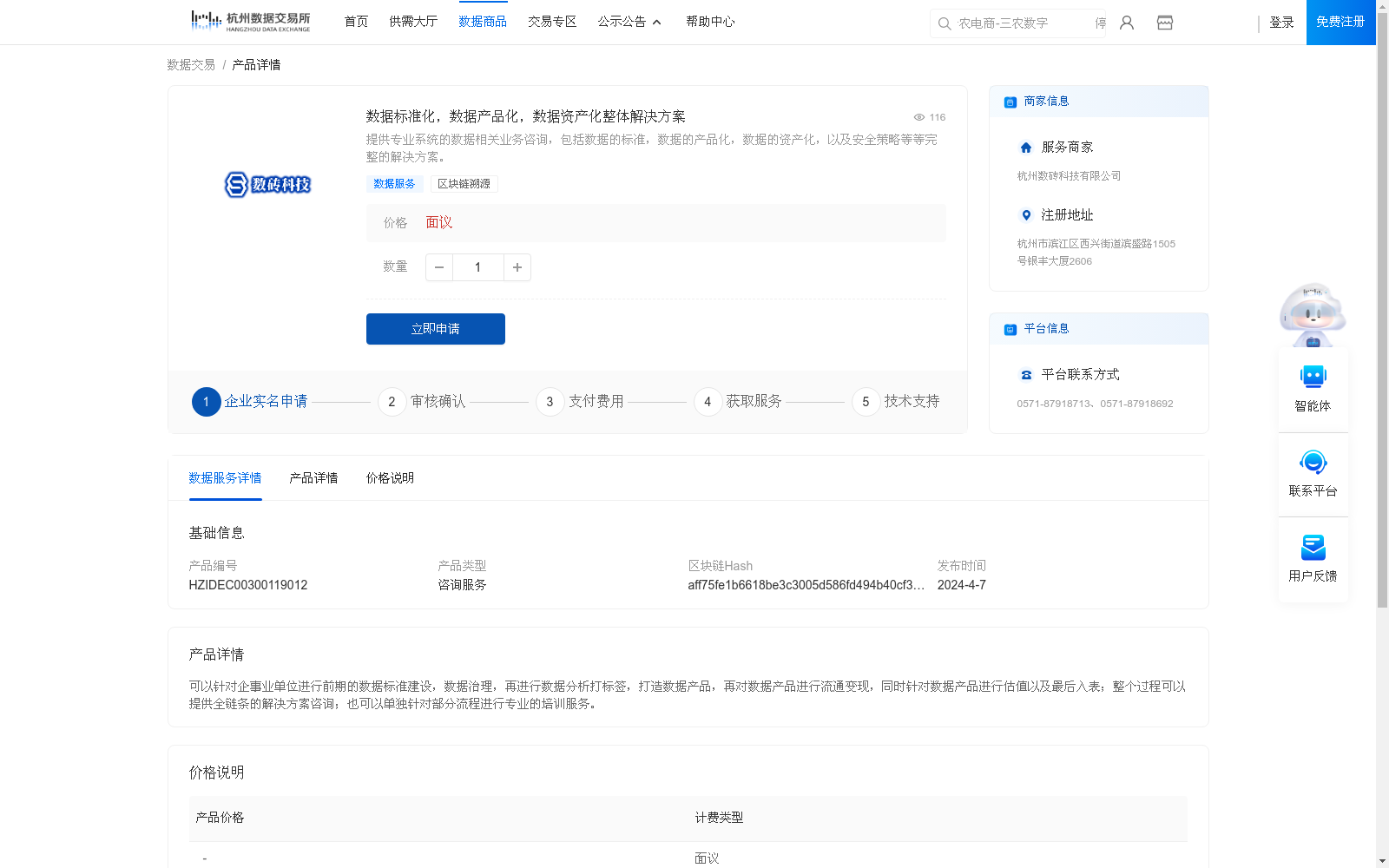1389x868 pixels.
Task: Click publish date 2024-4-7
Action: [x=962, y=585]
